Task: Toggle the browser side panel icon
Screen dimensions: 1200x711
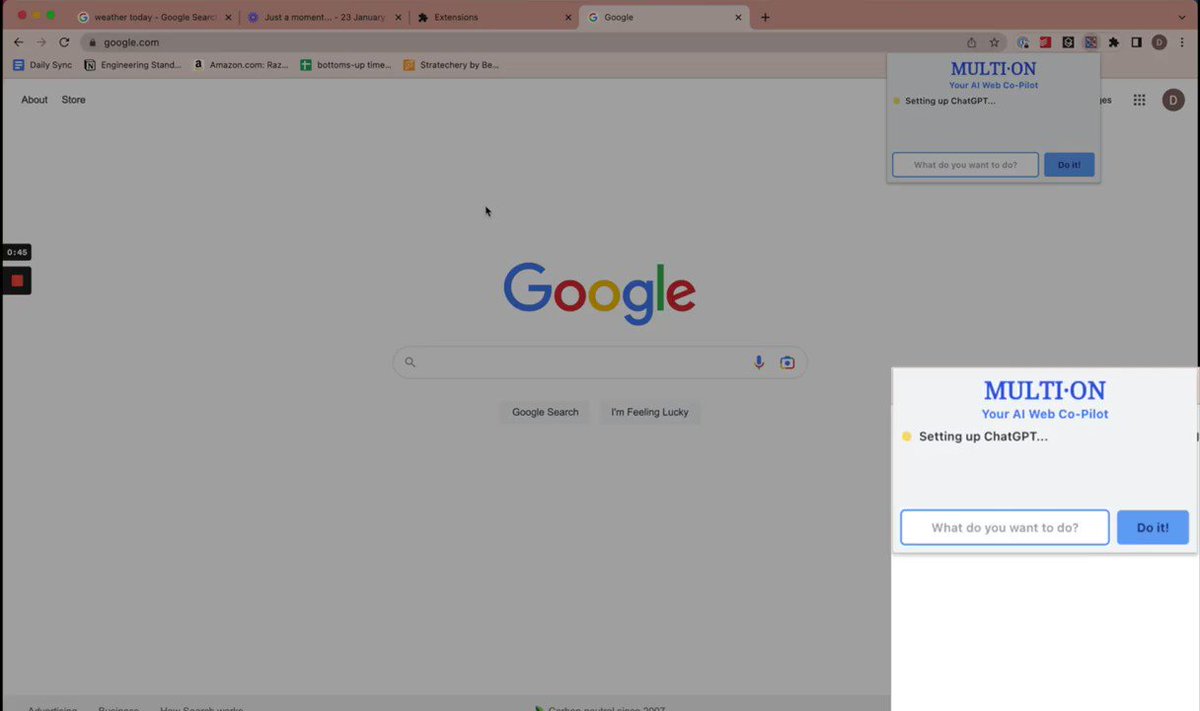Action: 1137,42
